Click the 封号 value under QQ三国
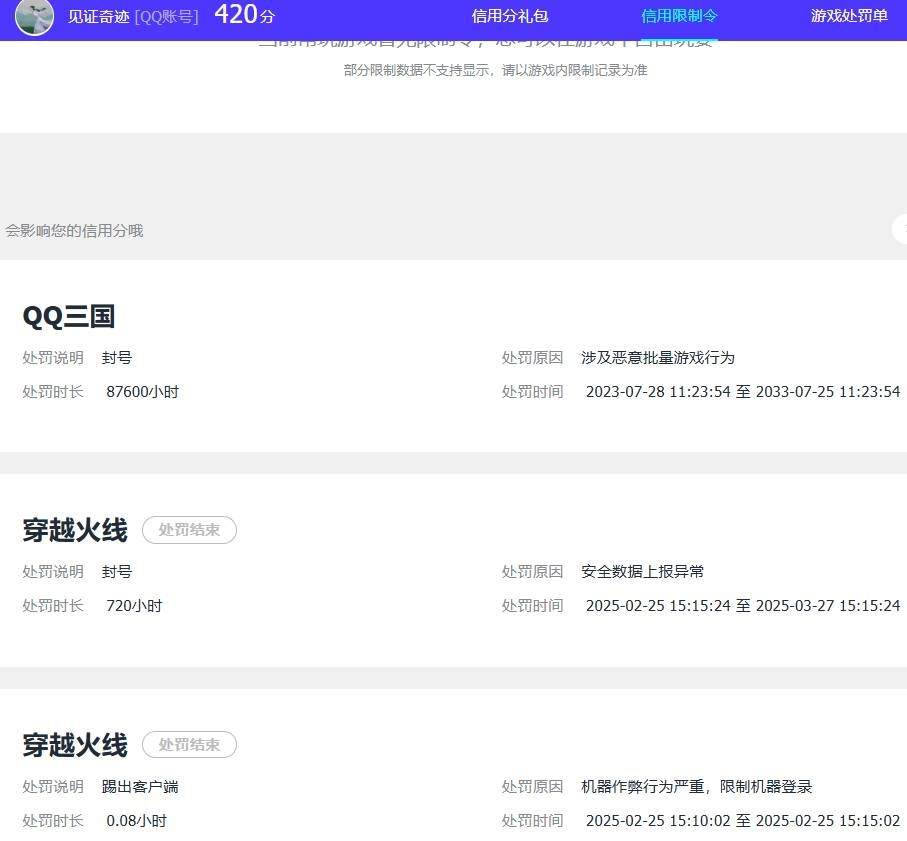Image resolution: width=907 pixels, height=841 pixels. [117, 358]
